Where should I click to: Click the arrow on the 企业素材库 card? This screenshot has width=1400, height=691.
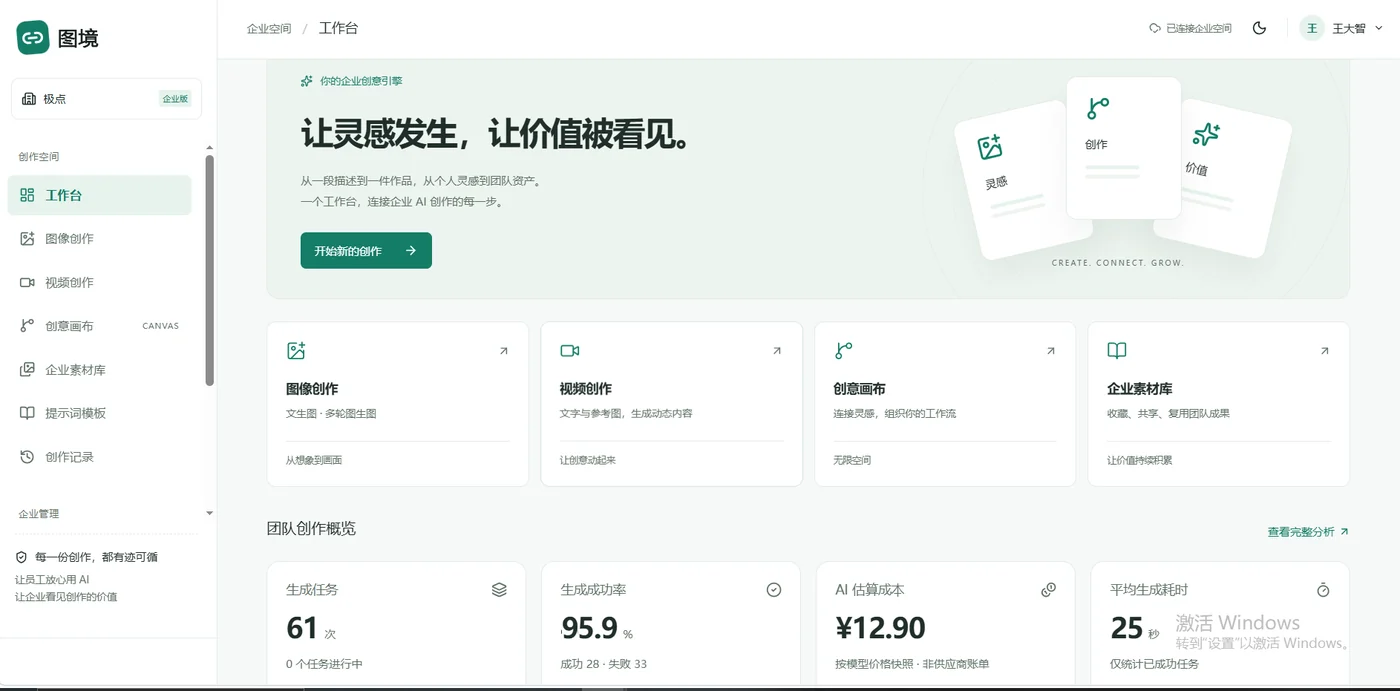click(x=1325, y=351)
